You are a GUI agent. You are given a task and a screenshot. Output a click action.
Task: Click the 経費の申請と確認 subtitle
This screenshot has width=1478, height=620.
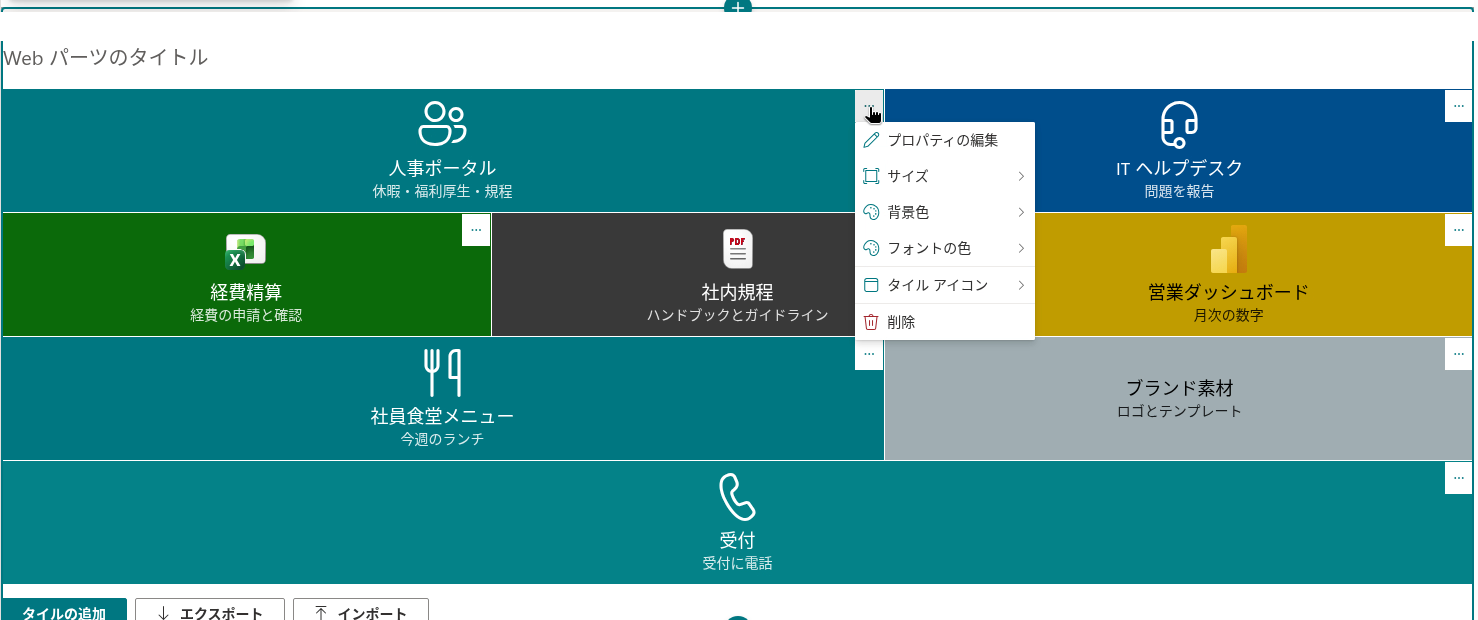[246, 315]
